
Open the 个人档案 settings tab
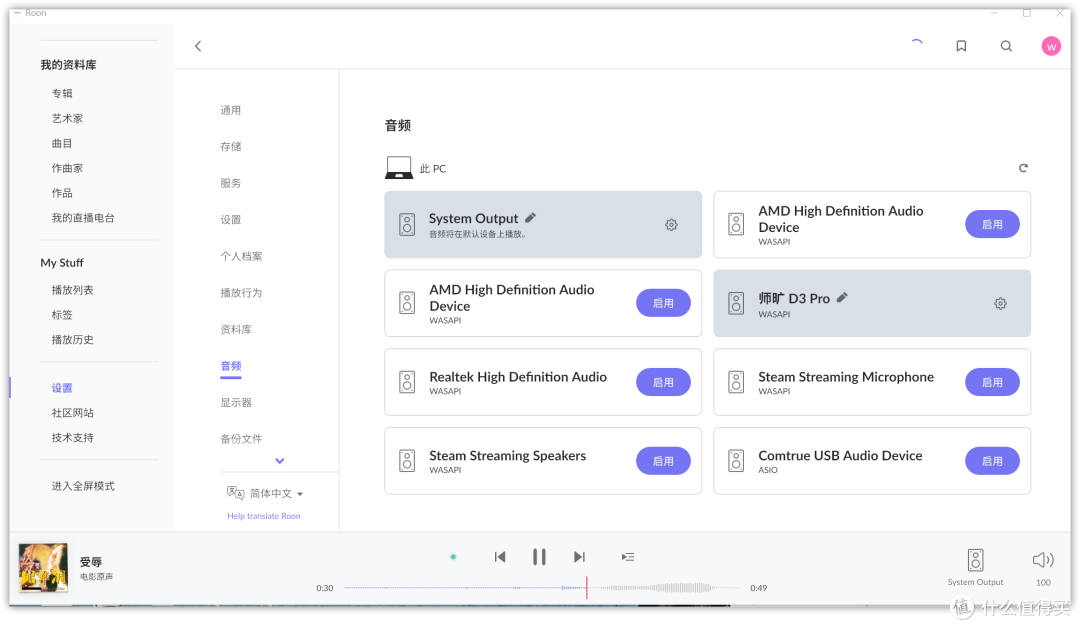[x=241, y=256]
